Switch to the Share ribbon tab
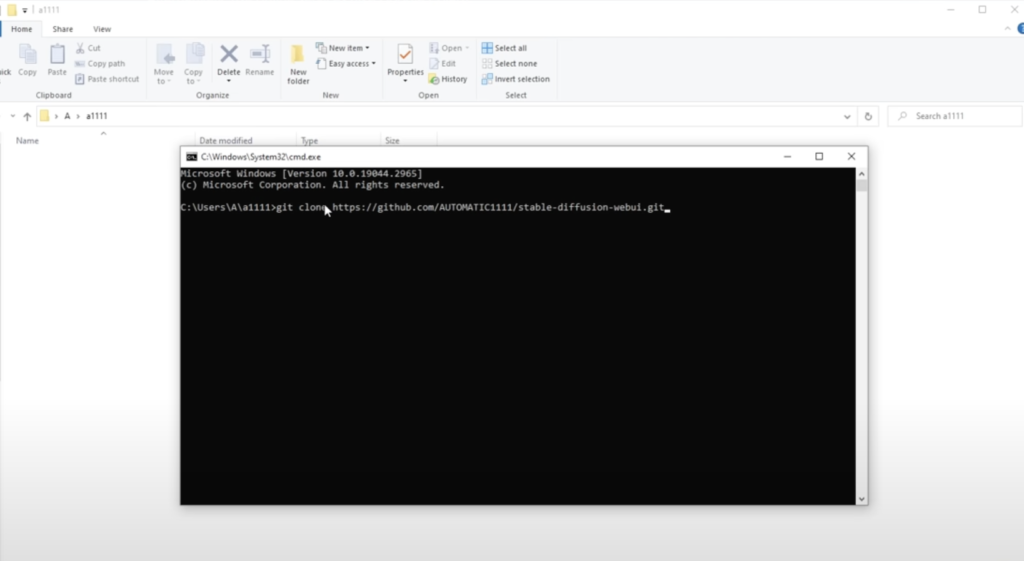The height and width of the screenshot is (561, 1024). (x=63, y=29)
